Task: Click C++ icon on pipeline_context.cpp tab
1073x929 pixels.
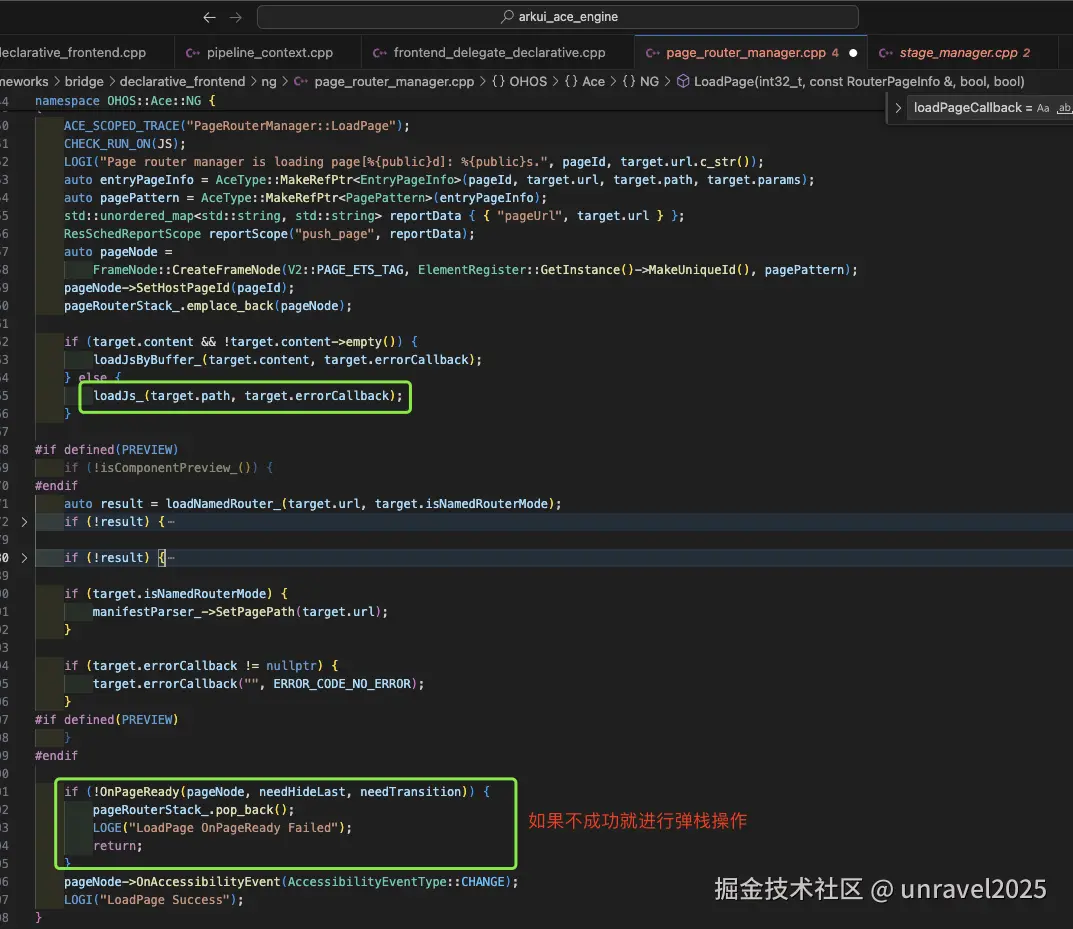Action: click(193, 53)
